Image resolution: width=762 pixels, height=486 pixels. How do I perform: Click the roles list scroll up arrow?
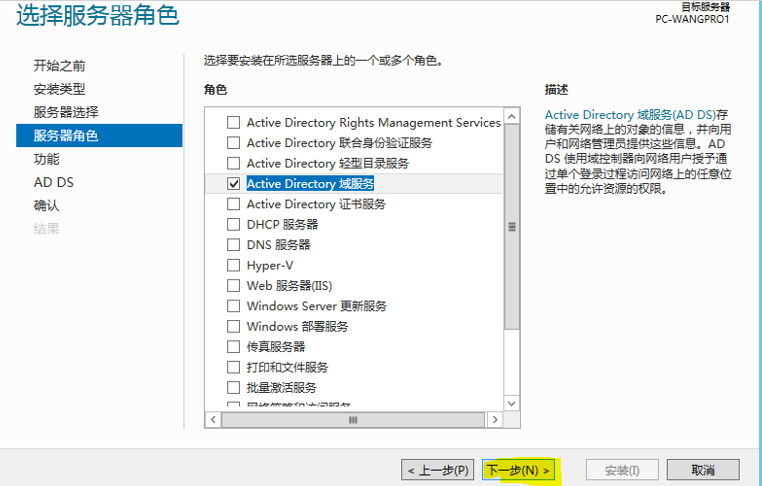512,118
